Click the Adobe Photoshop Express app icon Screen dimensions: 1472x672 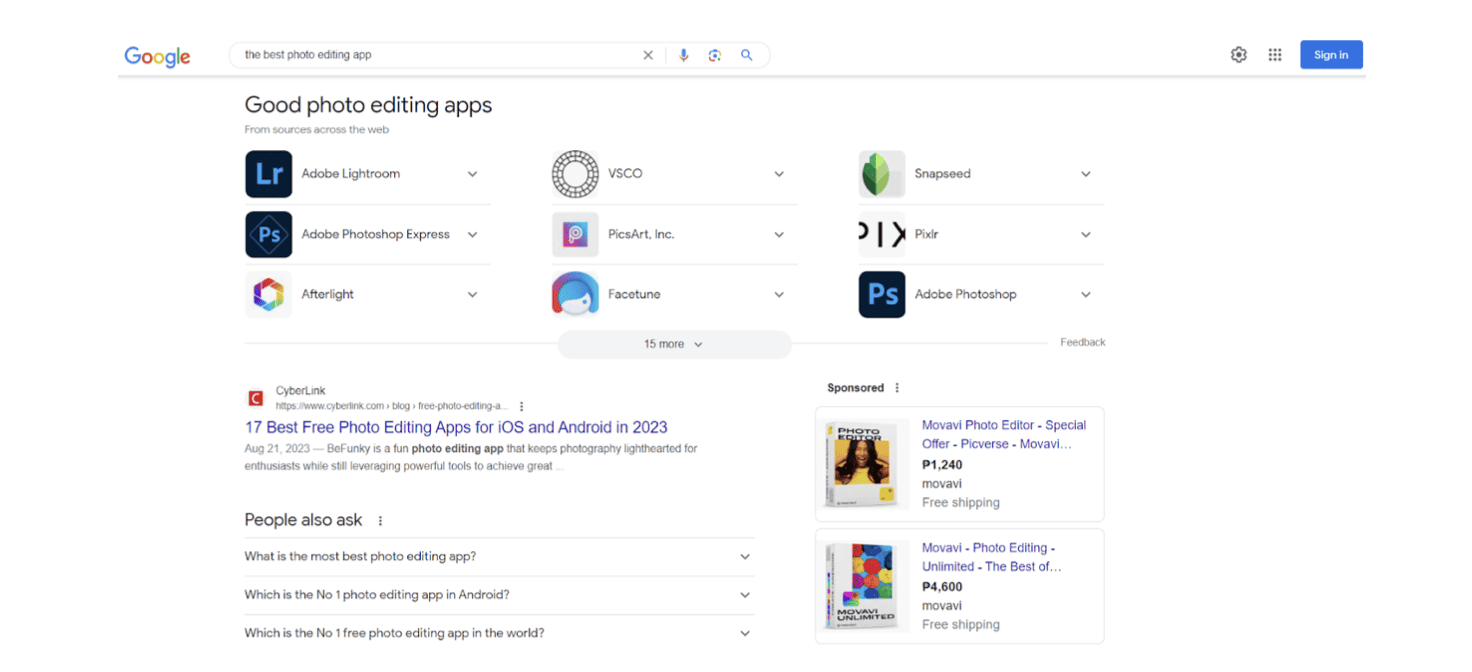click(269, 234)
